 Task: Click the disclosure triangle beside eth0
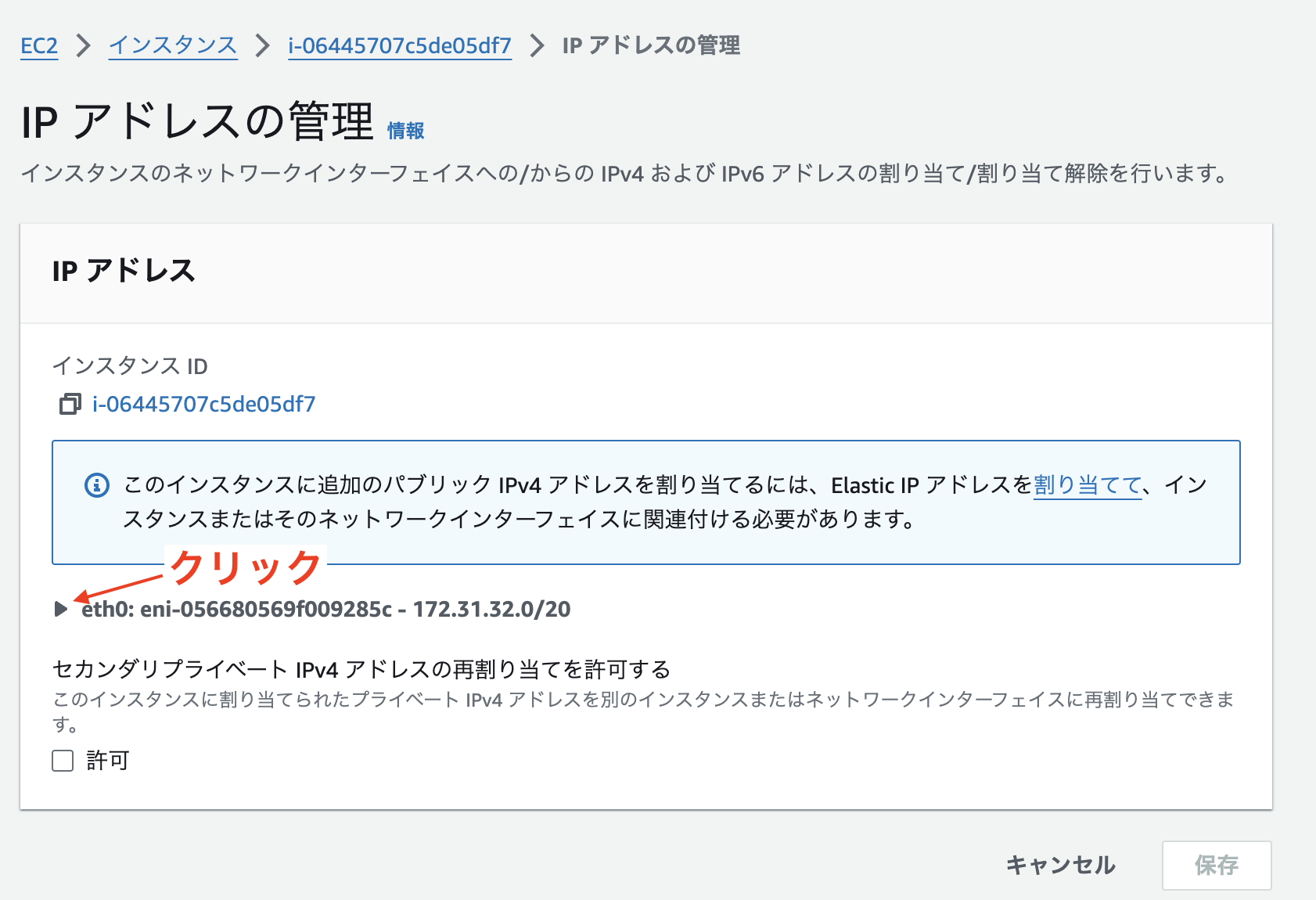tap(61, 610)
